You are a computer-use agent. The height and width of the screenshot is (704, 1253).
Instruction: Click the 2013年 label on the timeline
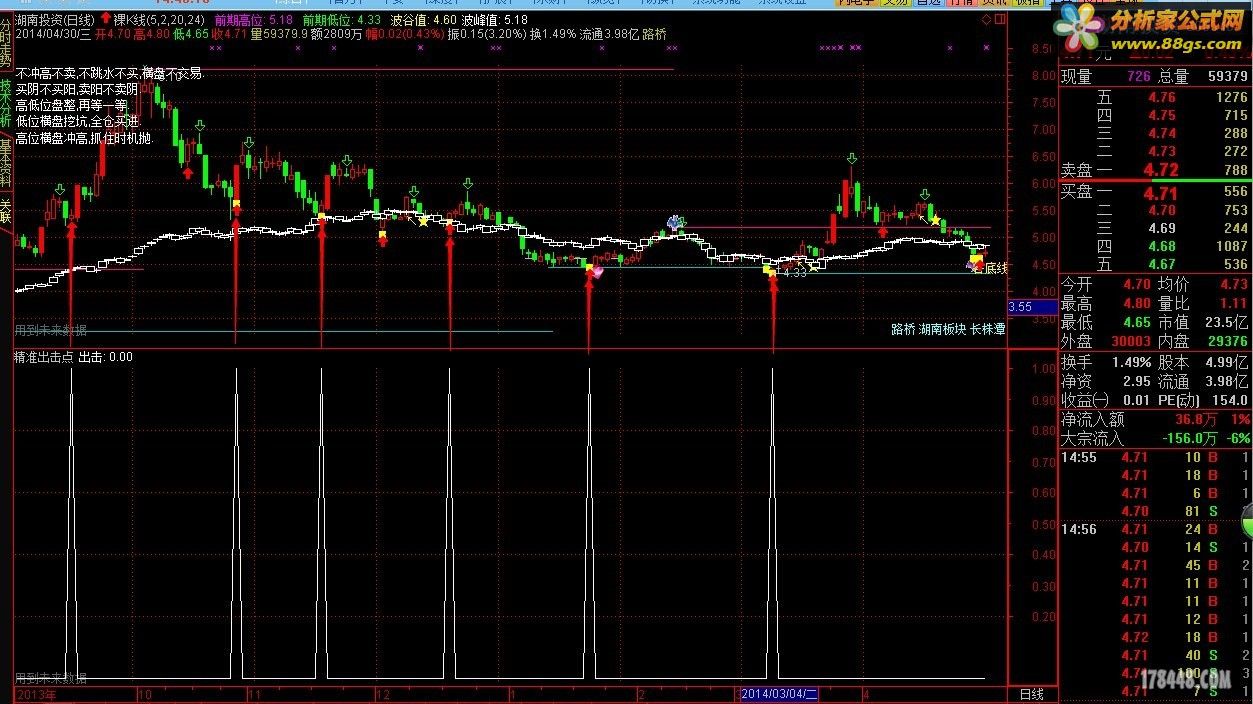(x=37, y=694)
